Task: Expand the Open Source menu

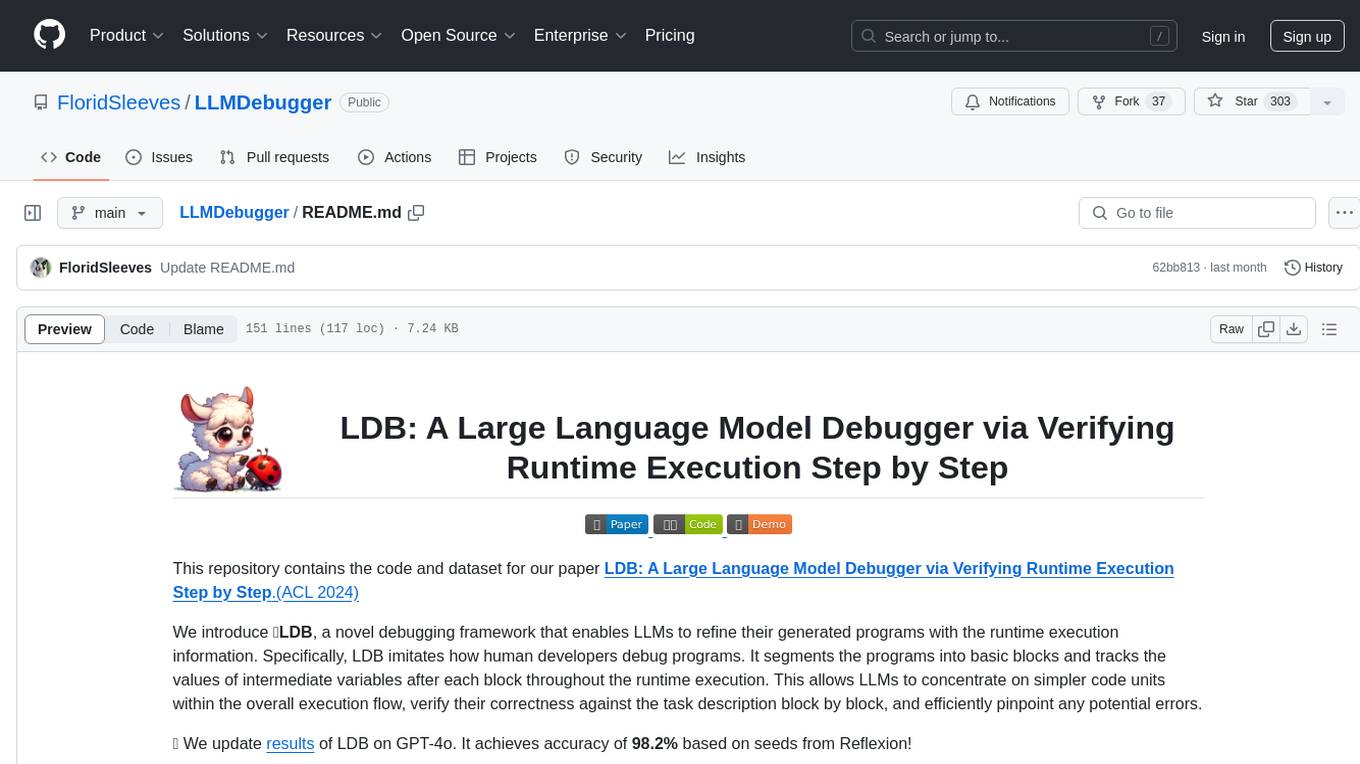Action: tap(458, 35)
